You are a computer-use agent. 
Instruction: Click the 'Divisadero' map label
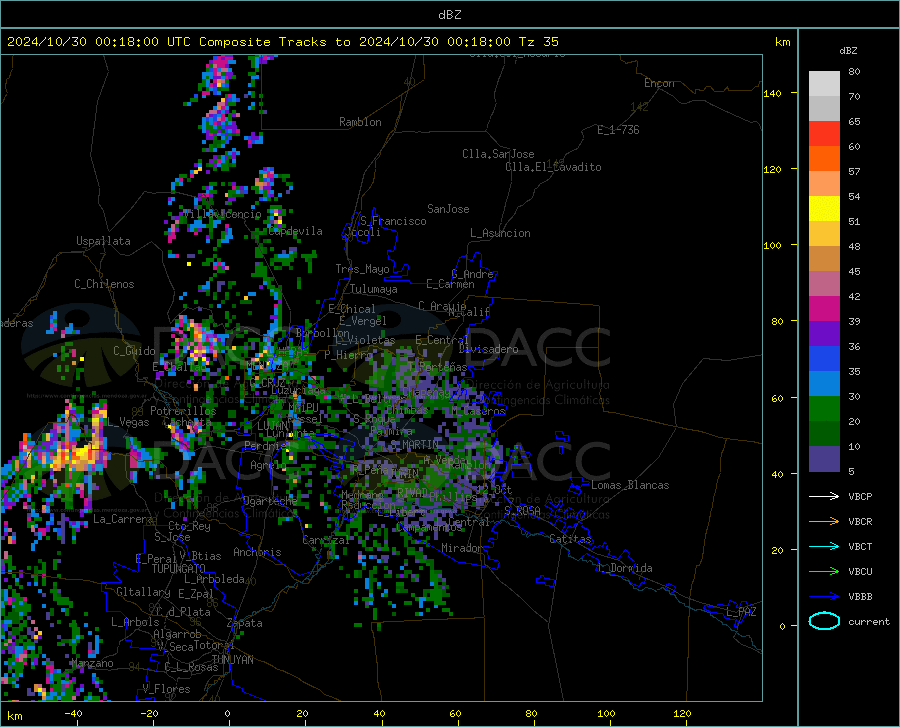(x=488, y=349)
